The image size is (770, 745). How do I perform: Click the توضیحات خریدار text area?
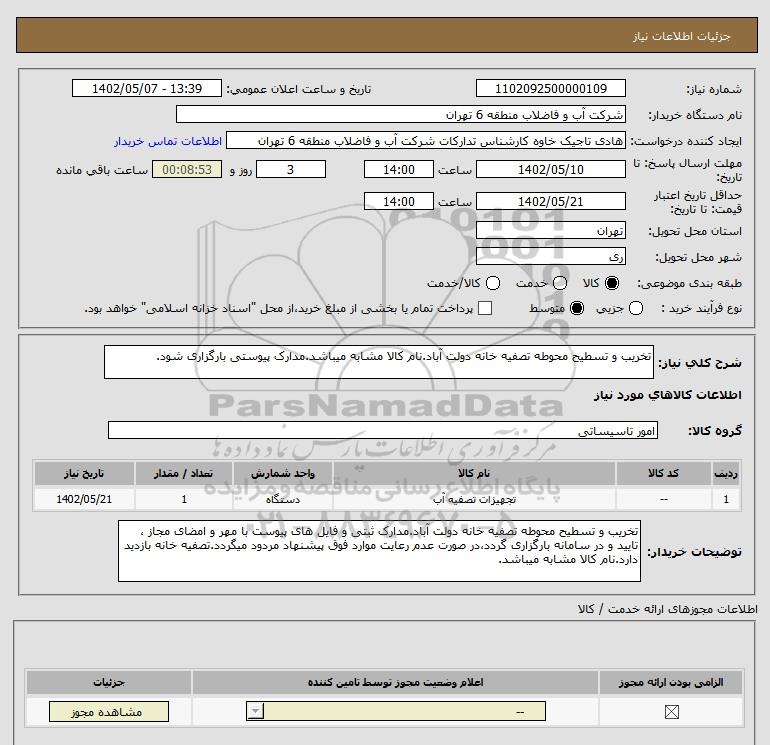pyautogui.click(x=379, y=551)
